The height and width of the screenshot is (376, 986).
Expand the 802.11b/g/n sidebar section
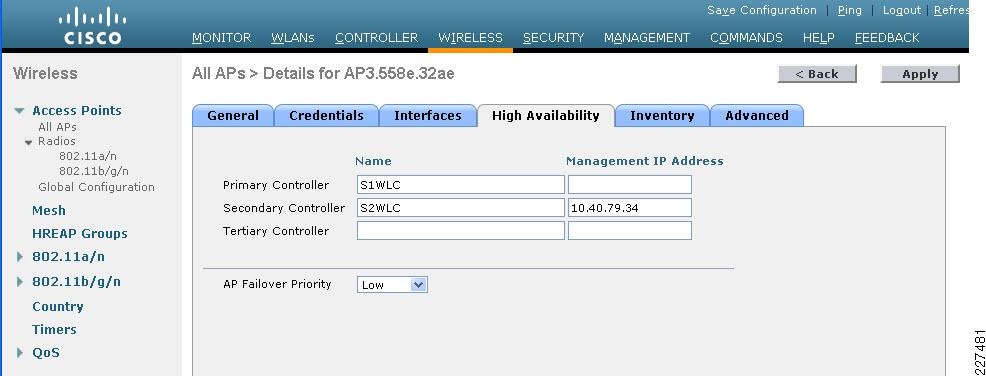20,282
